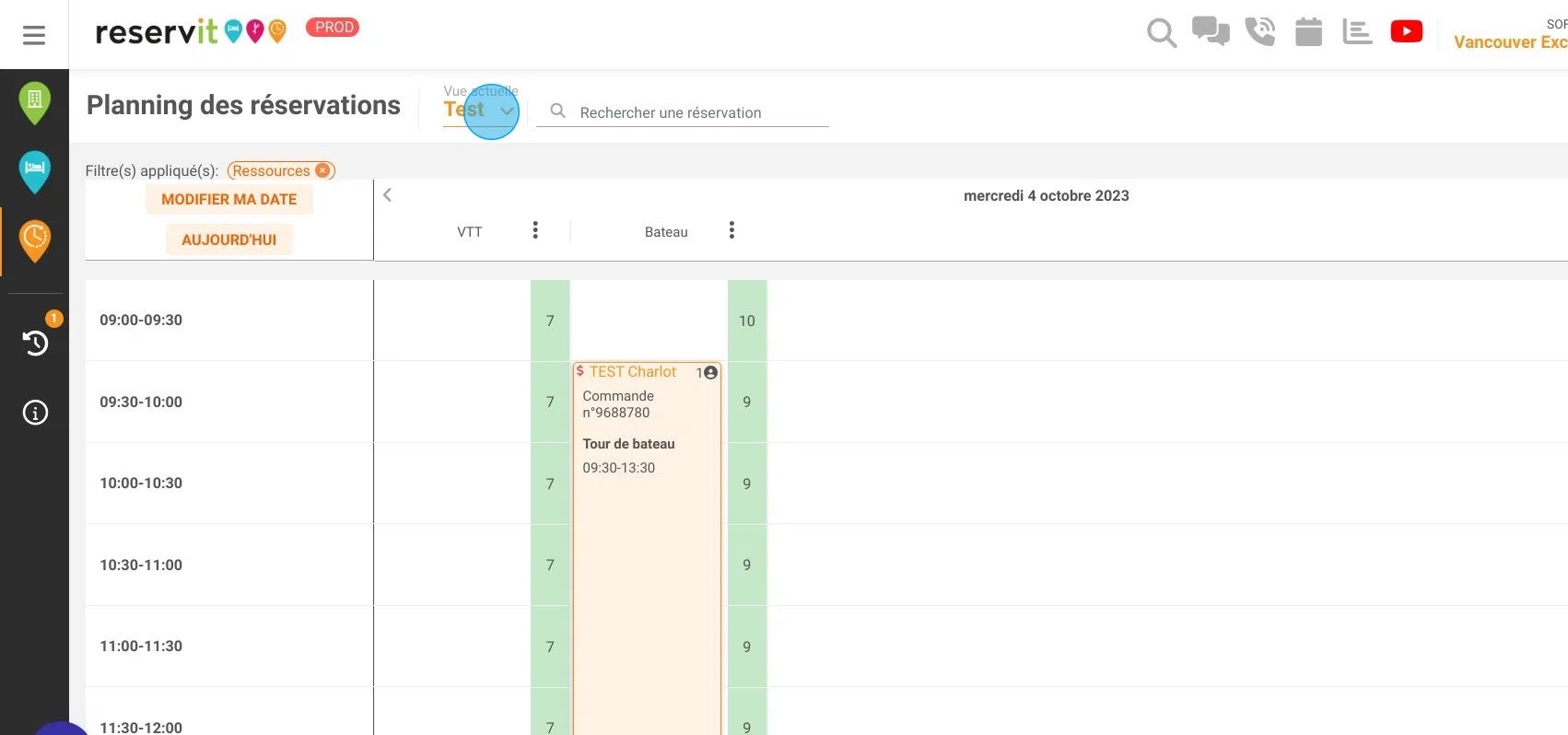Click the dollar icon on TEST Charlot booking
This screenshot has width=1568, height=735.
[579, 371]
